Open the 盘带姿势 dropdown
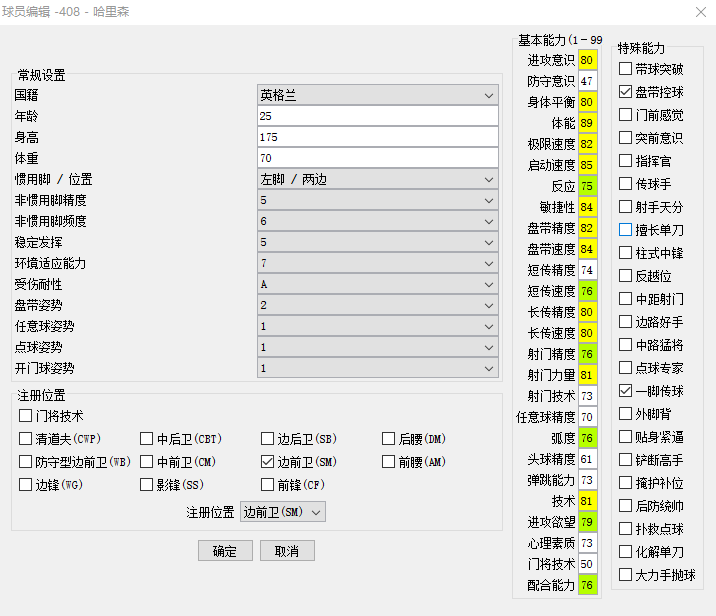The image size is (716, 616). coord(378,305)
